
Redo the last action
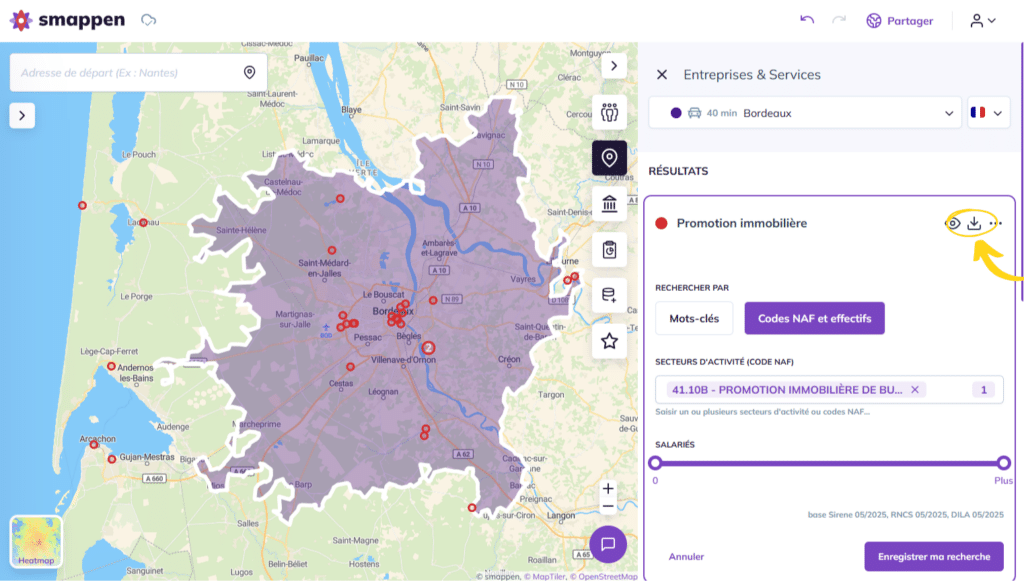(839, 20)
